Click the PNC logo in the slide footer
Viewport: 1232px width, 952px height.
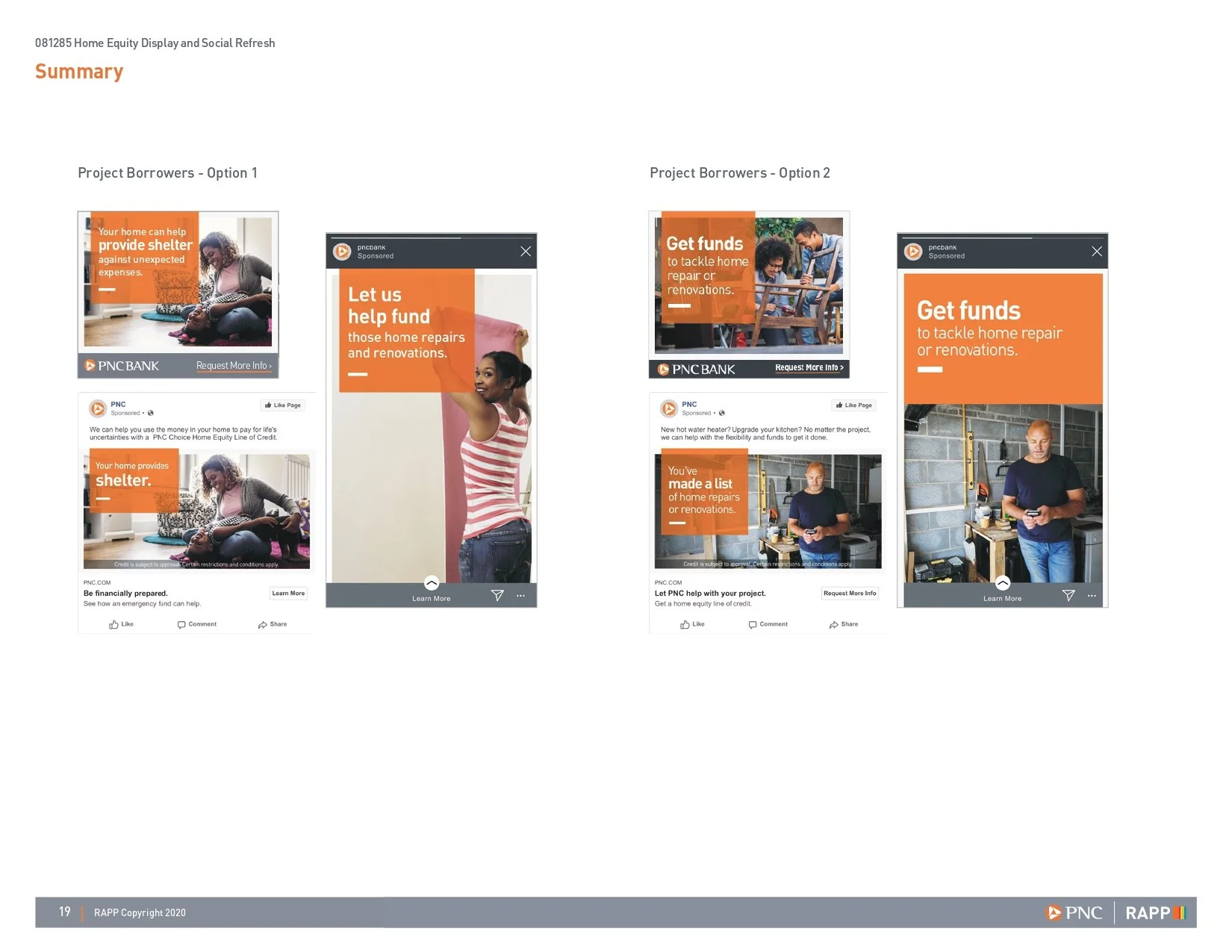1074,912
